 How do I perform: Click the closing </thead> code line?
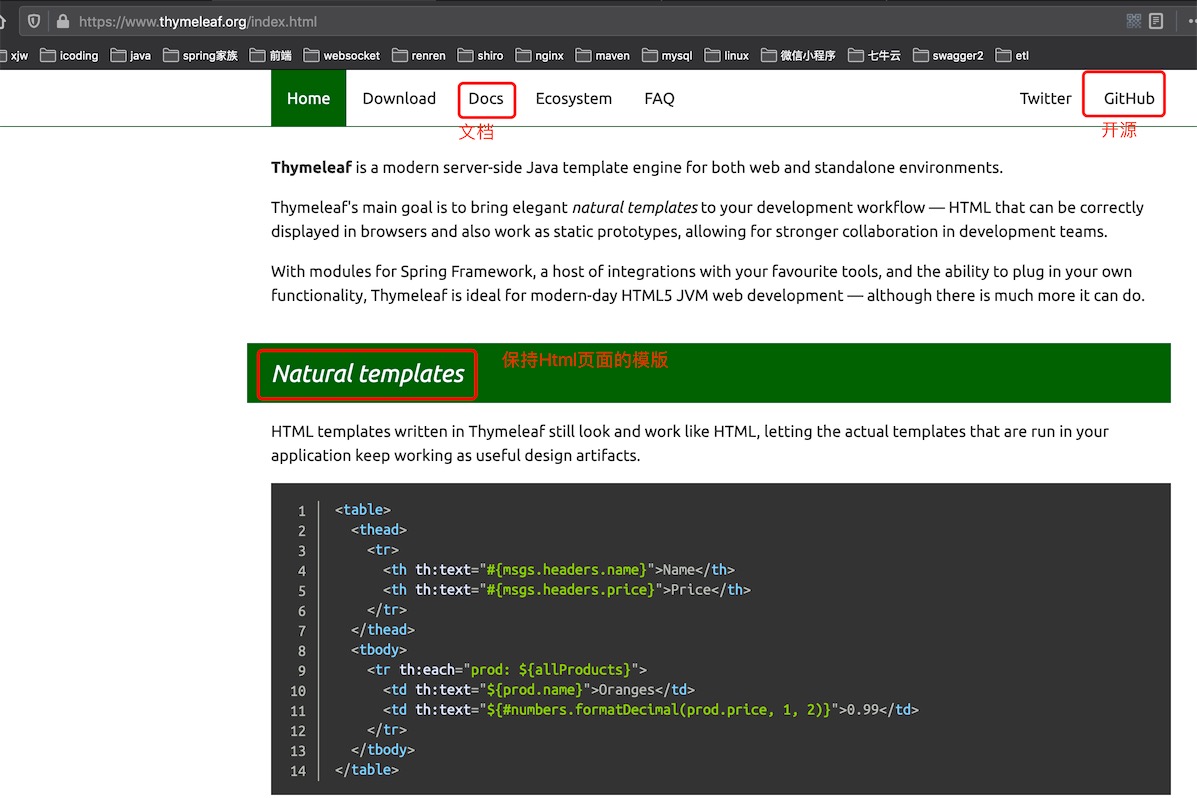382,629
